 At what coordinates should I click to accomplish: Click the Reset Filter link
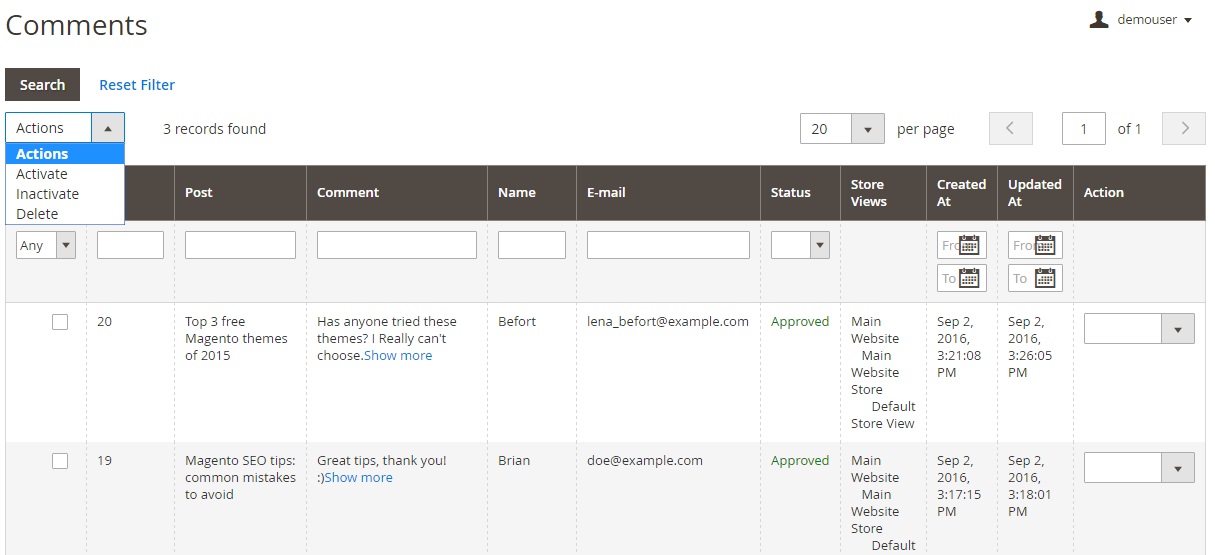(x=137, y=85)
